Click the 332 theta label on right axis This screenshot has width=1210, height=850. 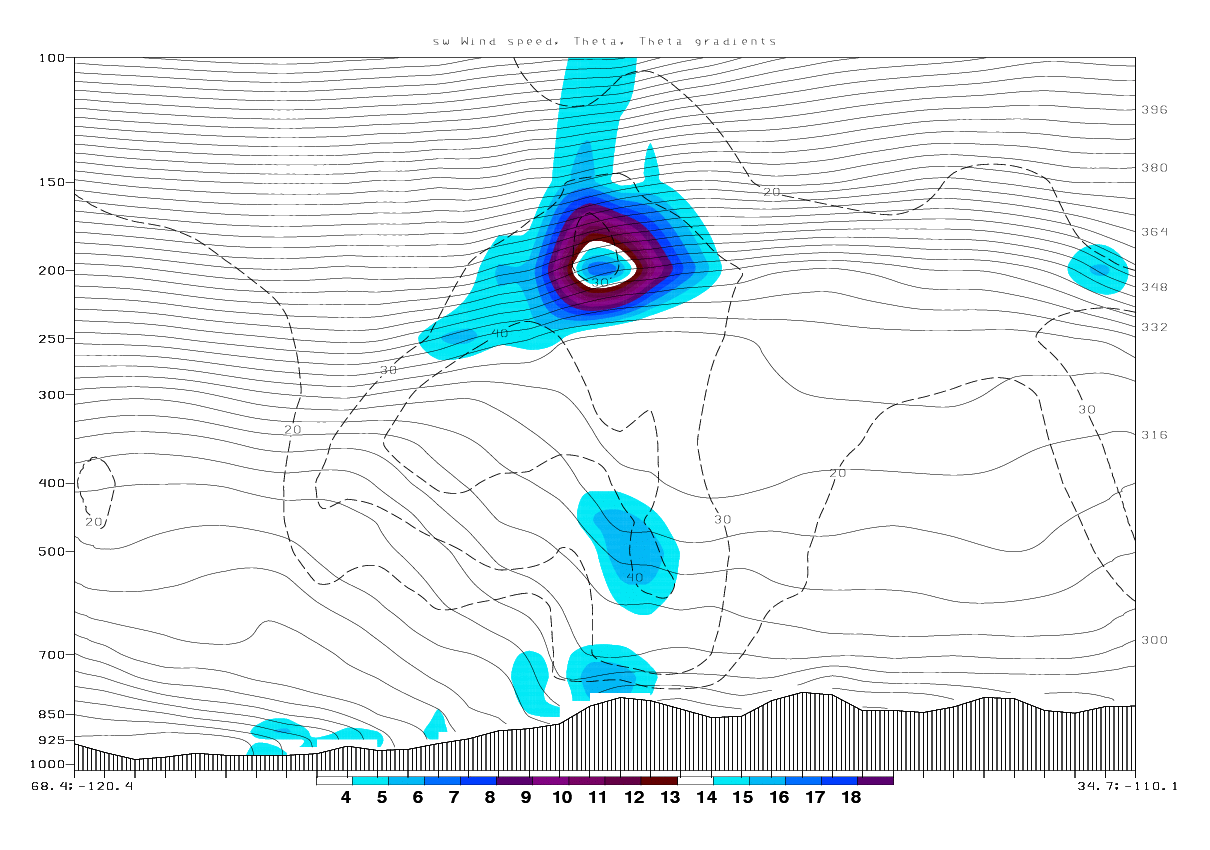point(1154,327)
